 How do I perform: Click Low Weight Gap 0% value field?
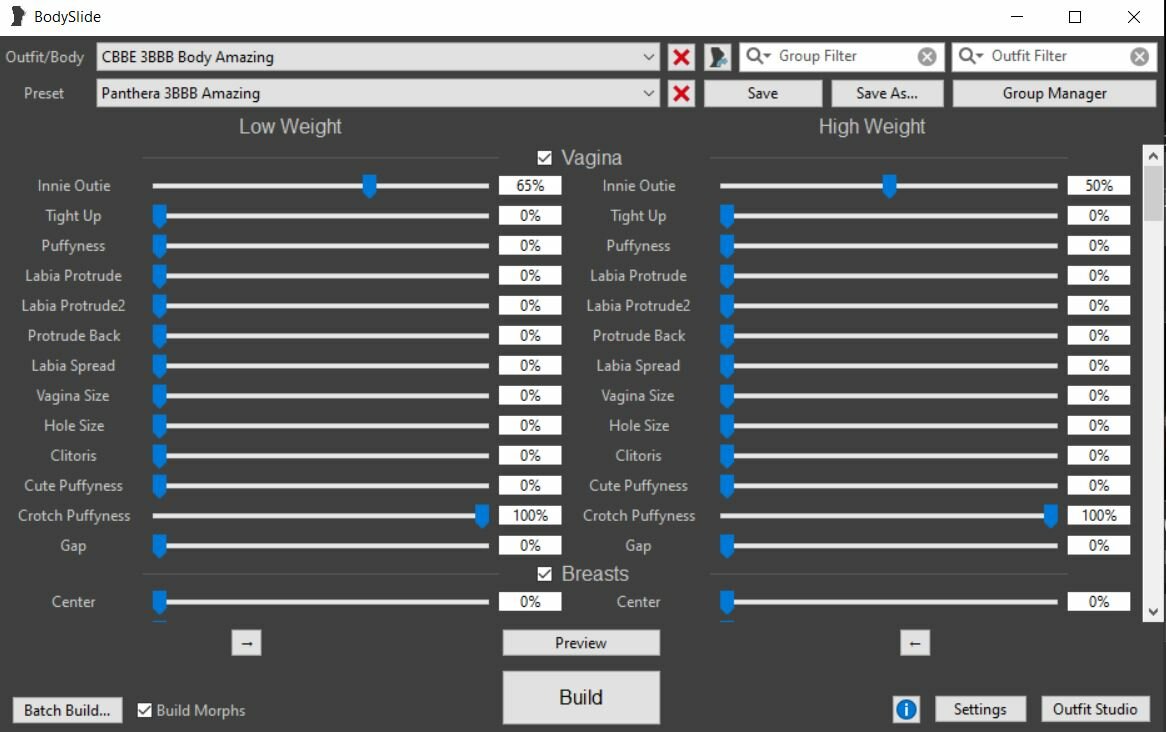point(530,545)
